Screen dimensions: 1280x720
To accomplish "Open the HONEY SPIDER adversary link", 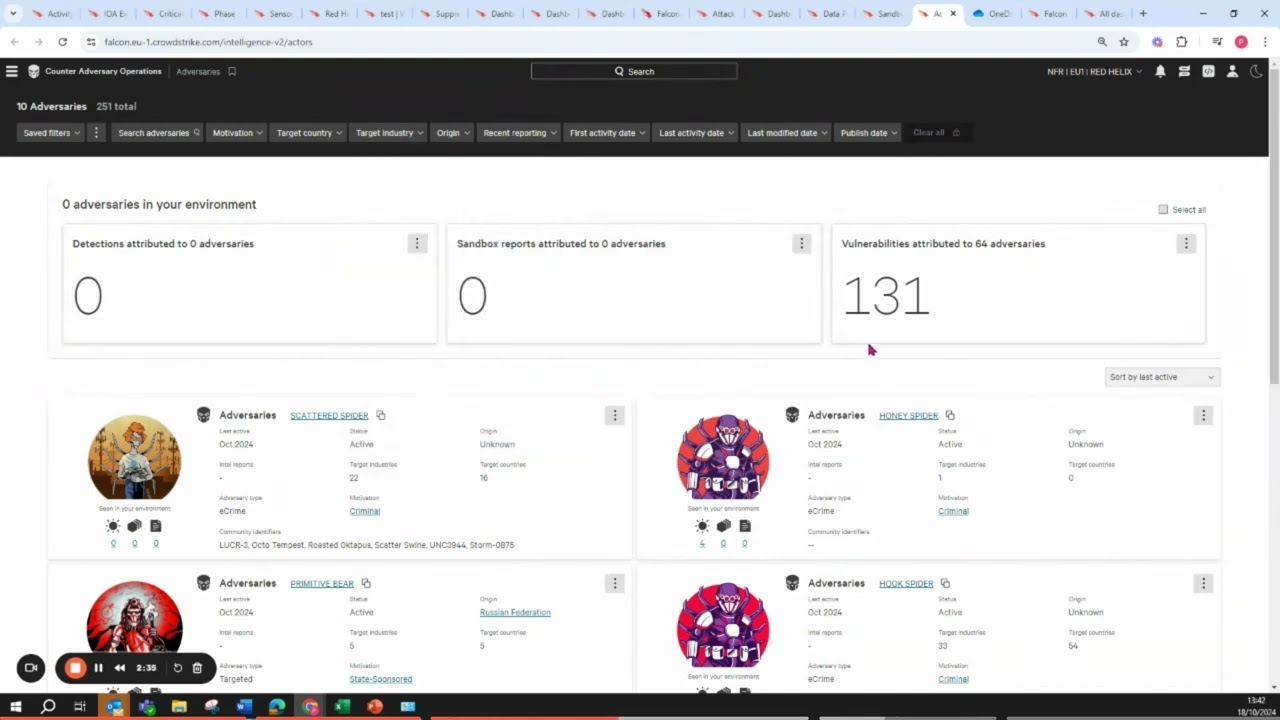I will 908,415.
